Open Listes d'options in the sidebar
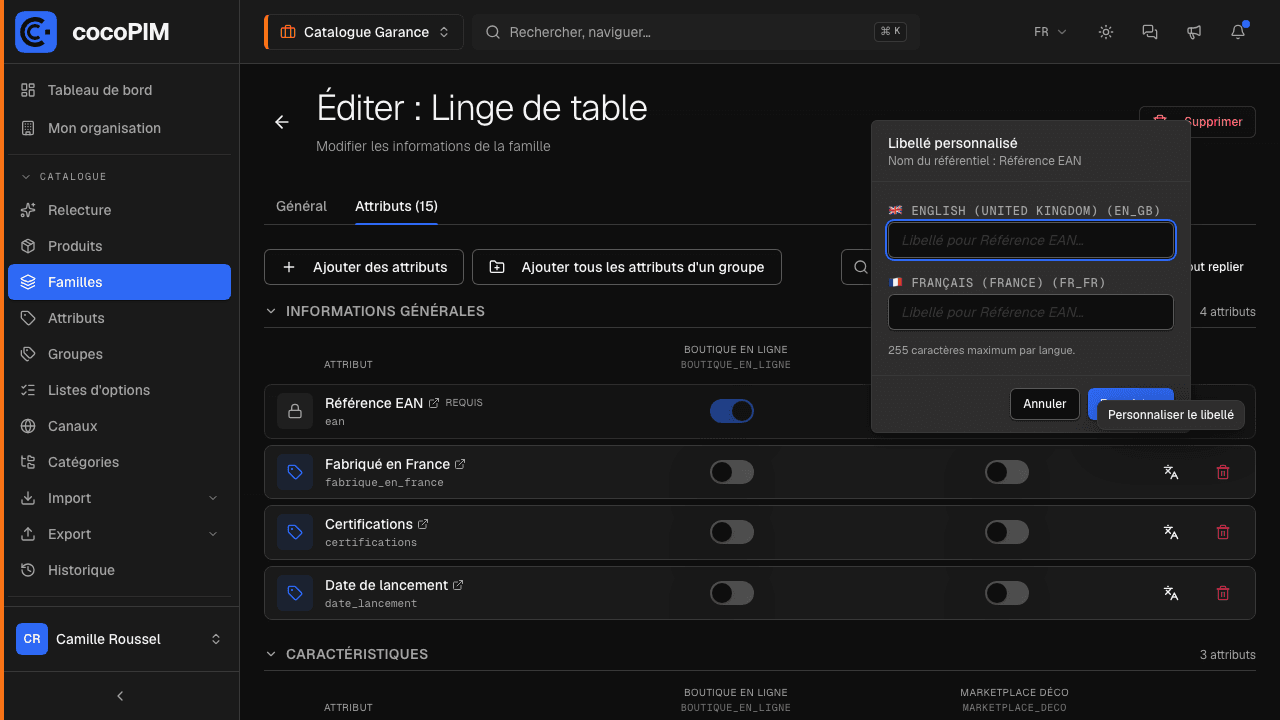 pyautogui.click(x=120, y=390)
